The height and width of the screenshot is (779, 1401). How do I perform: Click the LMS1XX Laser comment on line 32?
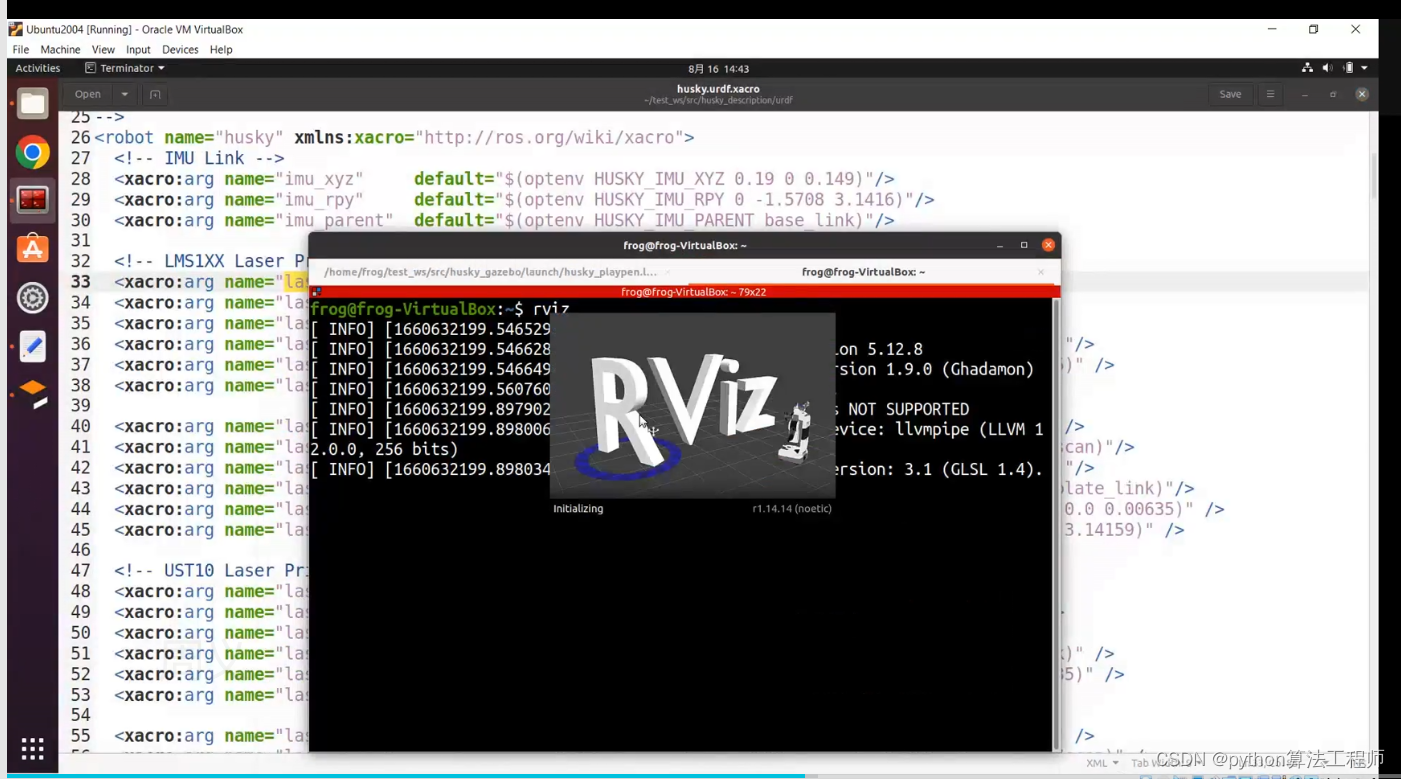coord(211,261)
